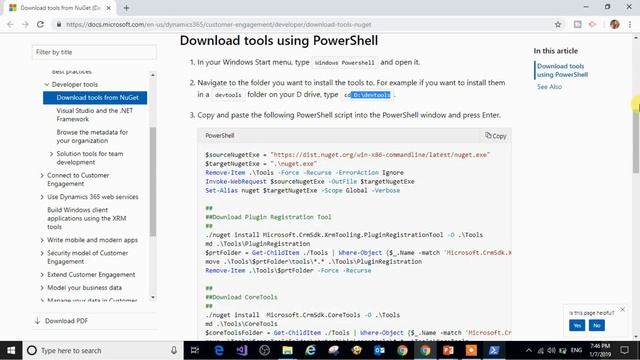Click the page vertical scrollbar thumb
Image resolution: width=640 pixels, height=360 pixels.
[636, 141]
